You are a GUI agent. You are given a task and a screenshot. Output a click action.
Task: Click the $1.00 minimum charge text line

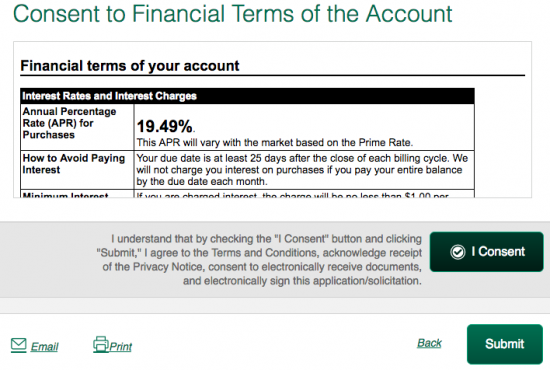click(x=293, y=195)
